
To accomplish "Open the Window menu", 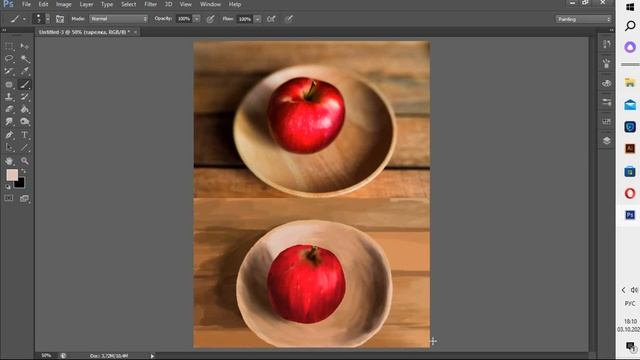I will (210, 4).
